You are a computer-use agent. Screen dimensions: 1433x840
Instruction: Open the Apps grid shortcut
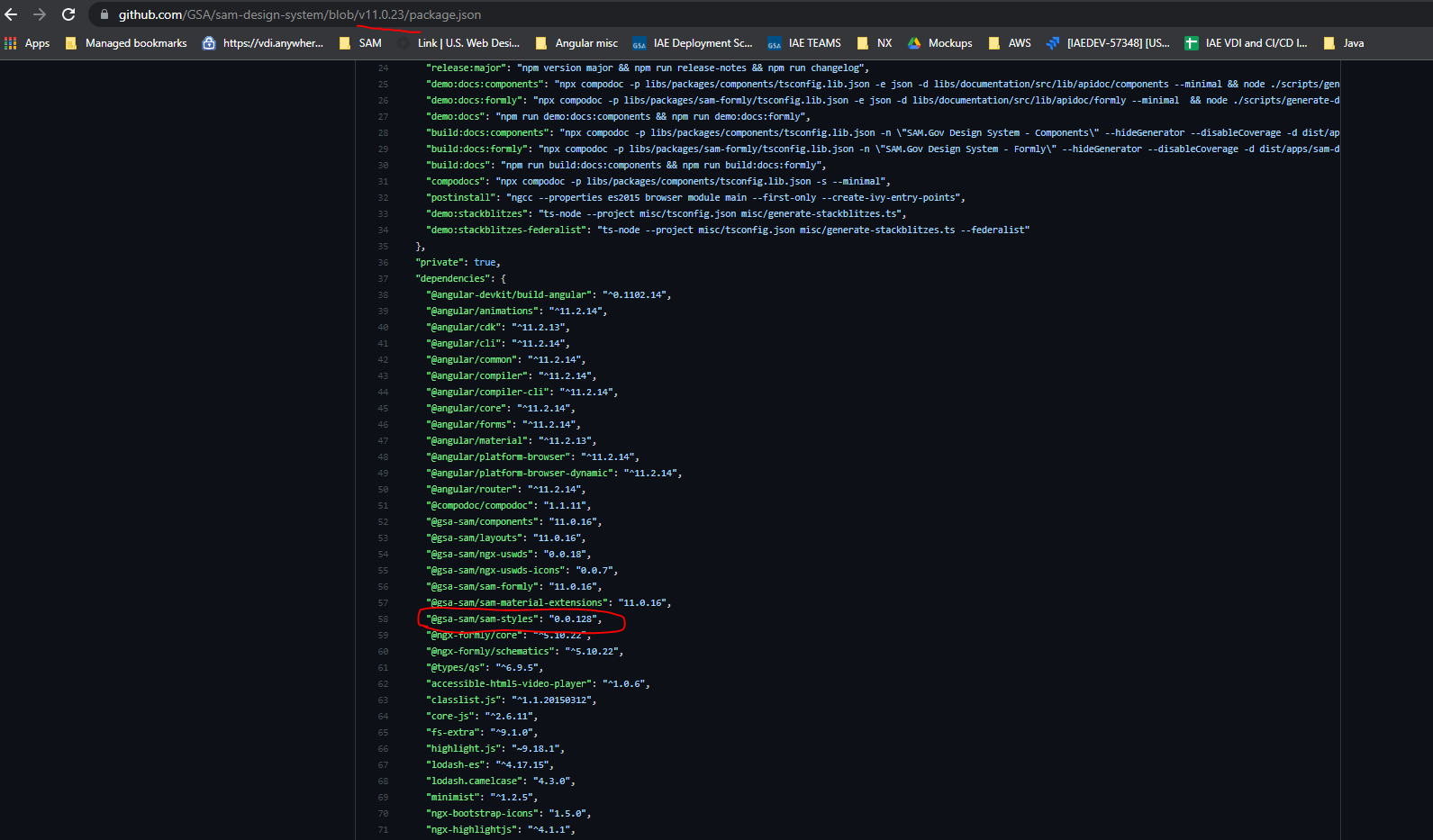(x=27, y=43)
